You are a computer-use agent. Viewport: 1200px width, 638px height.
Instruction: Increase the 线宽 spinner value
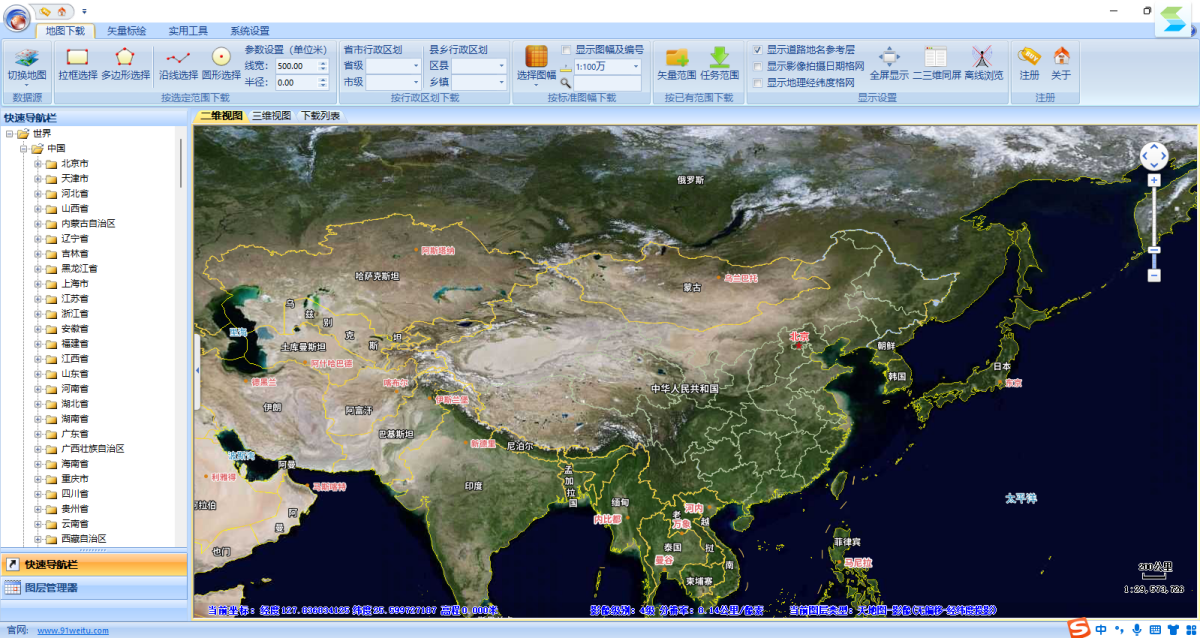coord(323,63)
